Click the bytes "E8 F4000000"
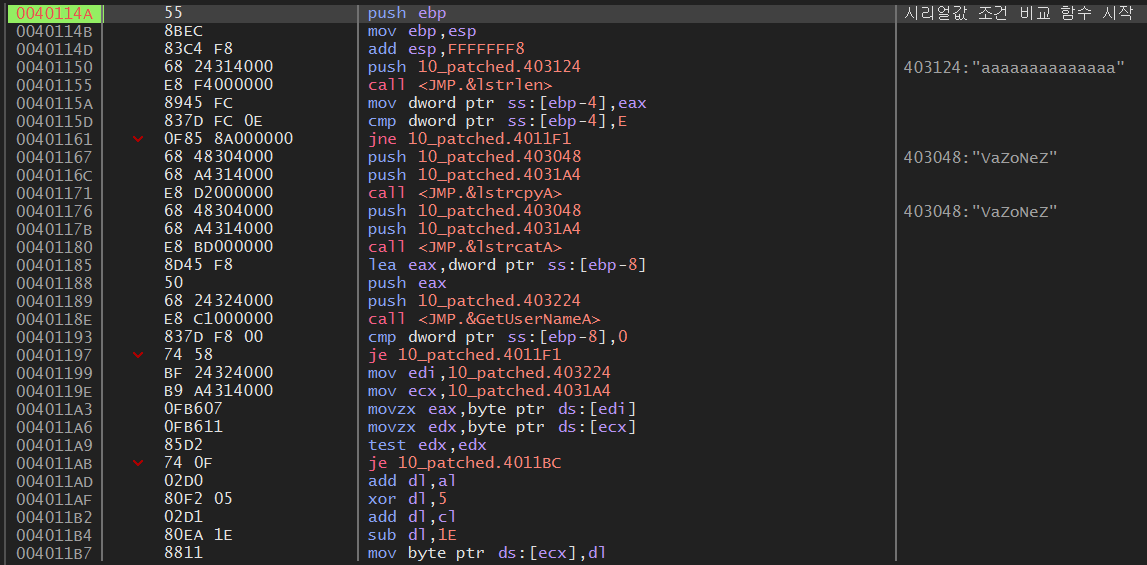 219,85
